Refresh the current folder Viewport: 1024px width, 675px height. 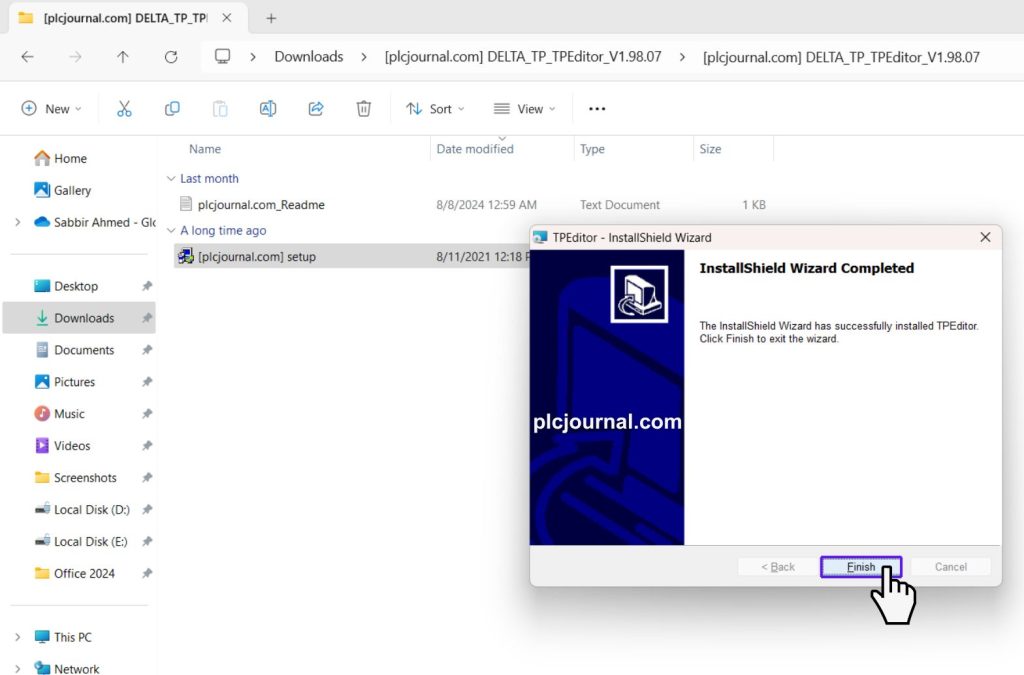click(171, 57)
